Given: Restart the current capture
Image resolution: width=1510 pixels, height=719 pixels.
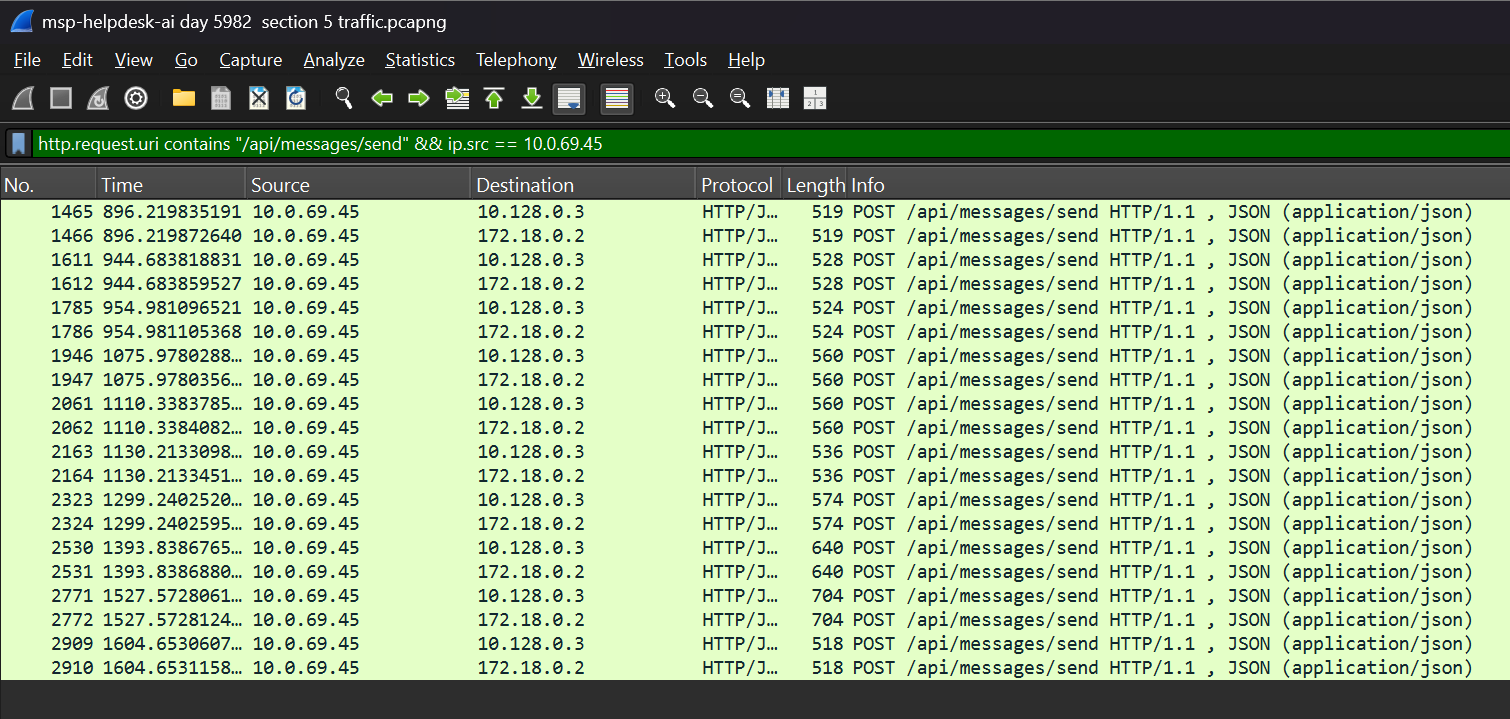Looking at the screenshot, I should click(98, 98).
